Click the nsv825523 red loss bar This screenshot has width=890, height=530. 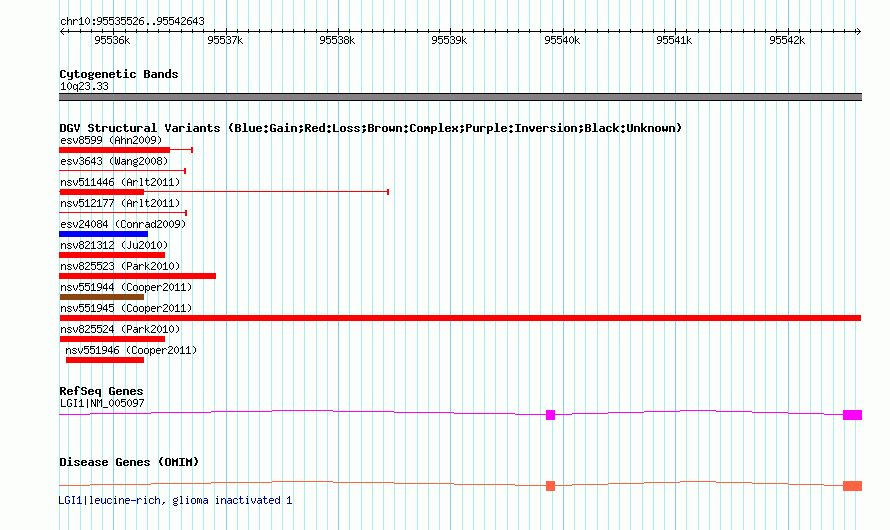point(137,276)
